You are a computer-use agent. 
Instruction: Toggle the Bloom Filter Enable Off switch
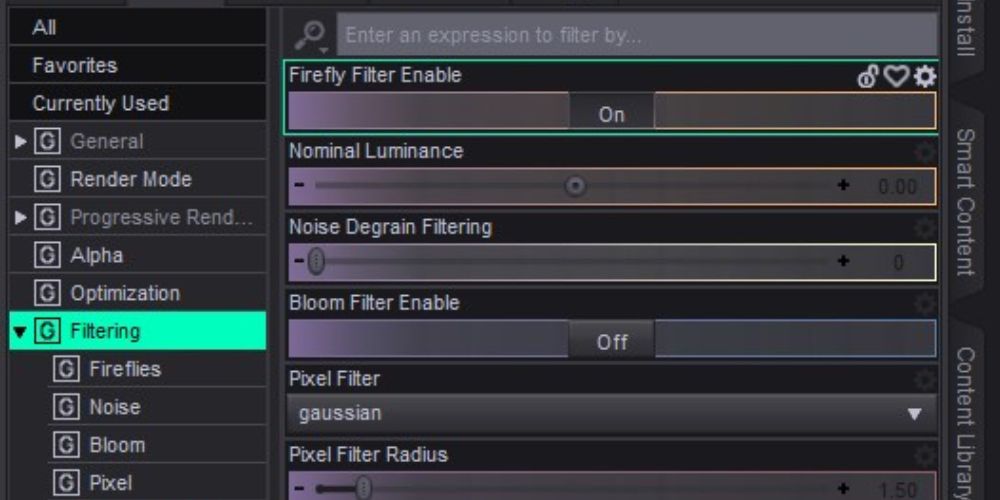[x=611, y=341]
